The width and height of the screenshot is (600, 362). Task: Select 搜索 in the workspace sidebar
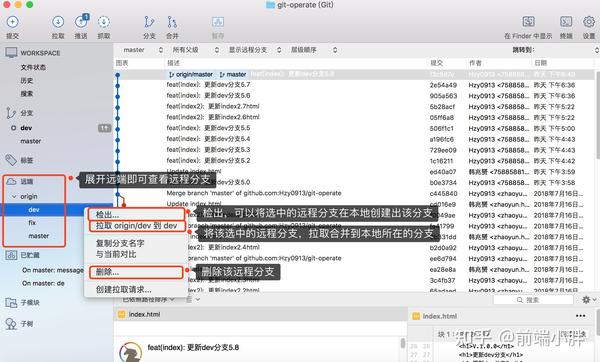pos(27,93)
